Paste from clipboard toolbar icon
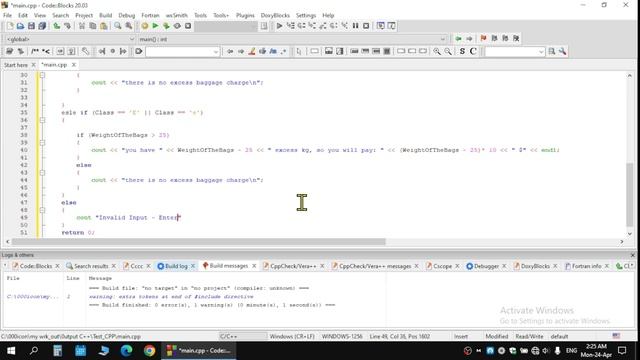 coord(104,26)
